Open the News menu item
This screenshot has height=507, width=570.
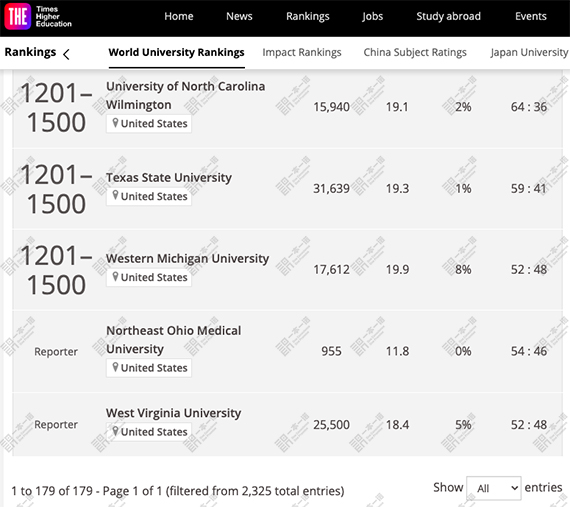click(239, 16)
